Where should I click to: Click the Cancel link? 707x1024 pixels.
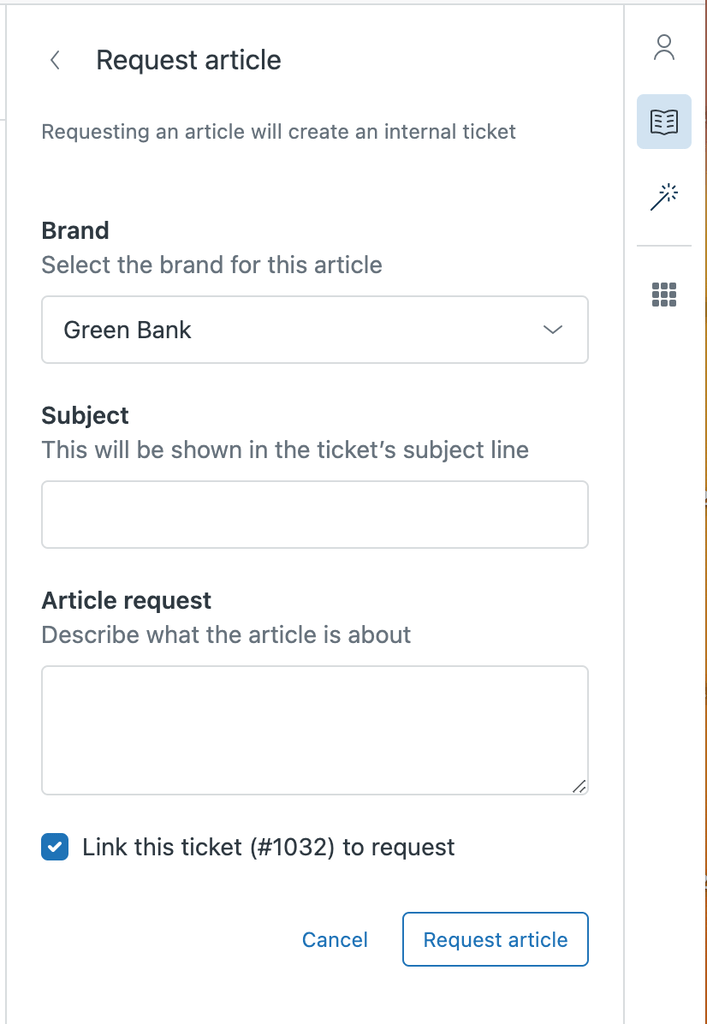(334, 939)
